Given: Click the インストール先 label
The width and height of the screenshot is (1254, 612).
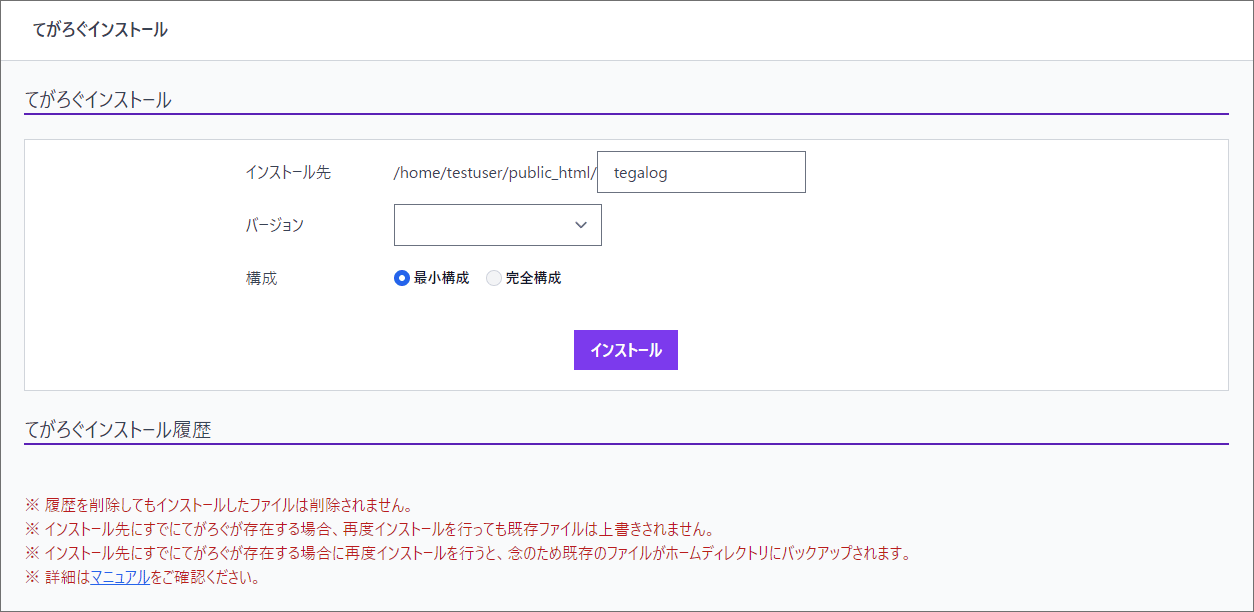Looking at the screenshot, I should [x=288, y=172].
